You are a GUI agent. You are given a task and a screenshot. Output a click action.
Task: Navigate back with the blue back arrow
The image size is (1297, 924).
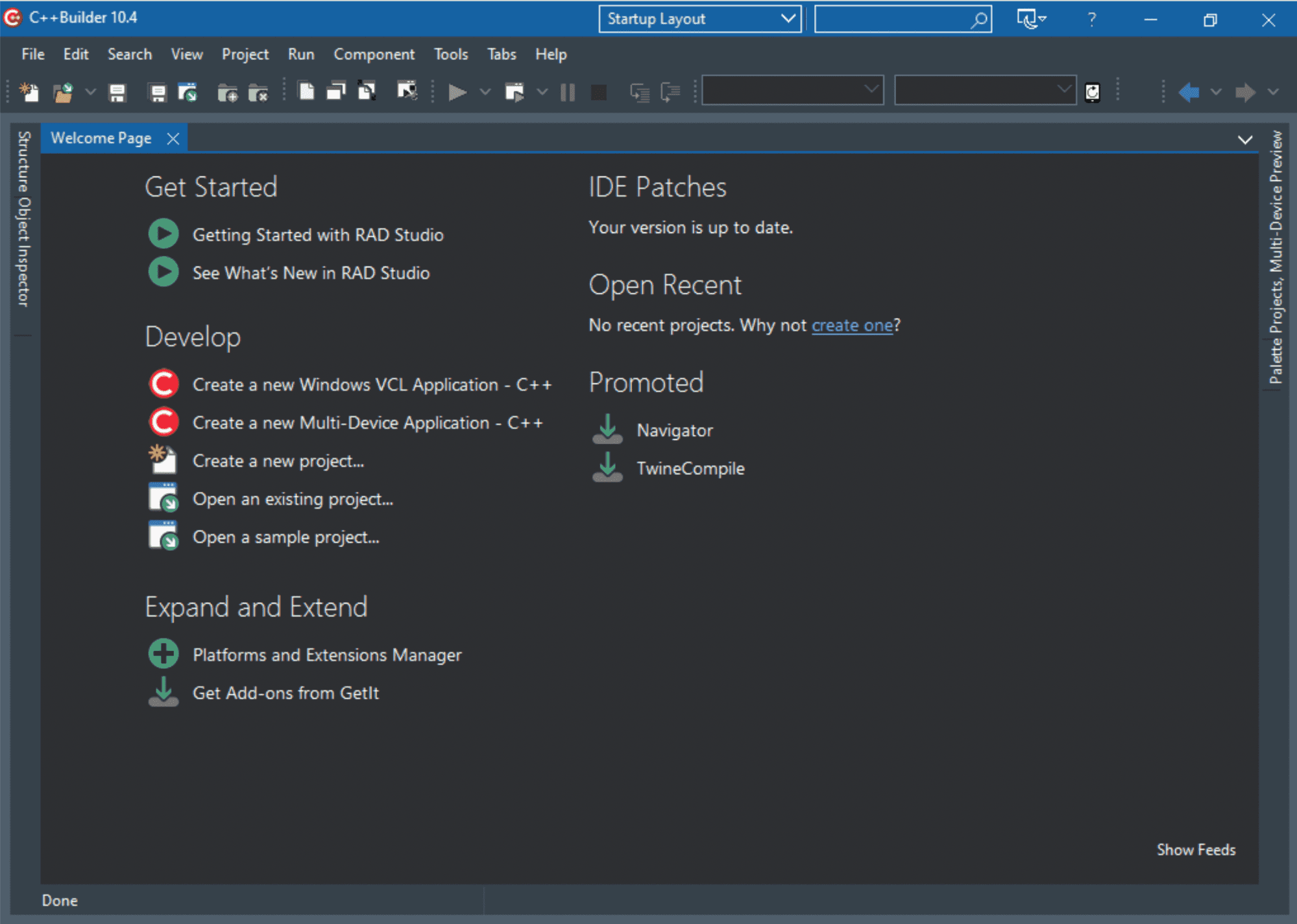(1189, 92)
